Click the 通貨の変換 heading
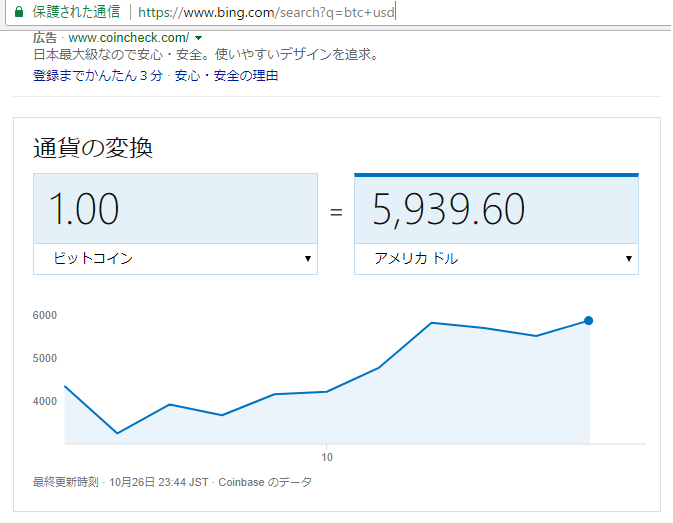Screen dimensions: 673x523 tap(93, 148)
